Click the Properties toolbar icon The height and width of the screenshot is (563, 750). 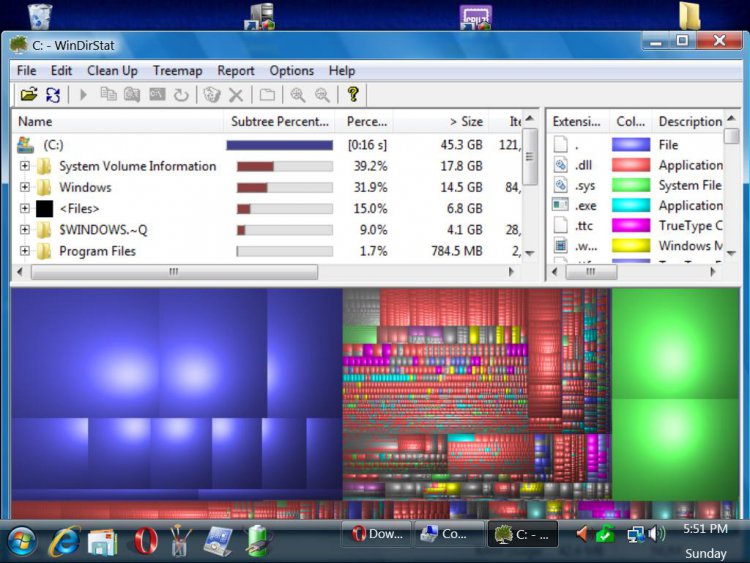click(x=267, y=95)
